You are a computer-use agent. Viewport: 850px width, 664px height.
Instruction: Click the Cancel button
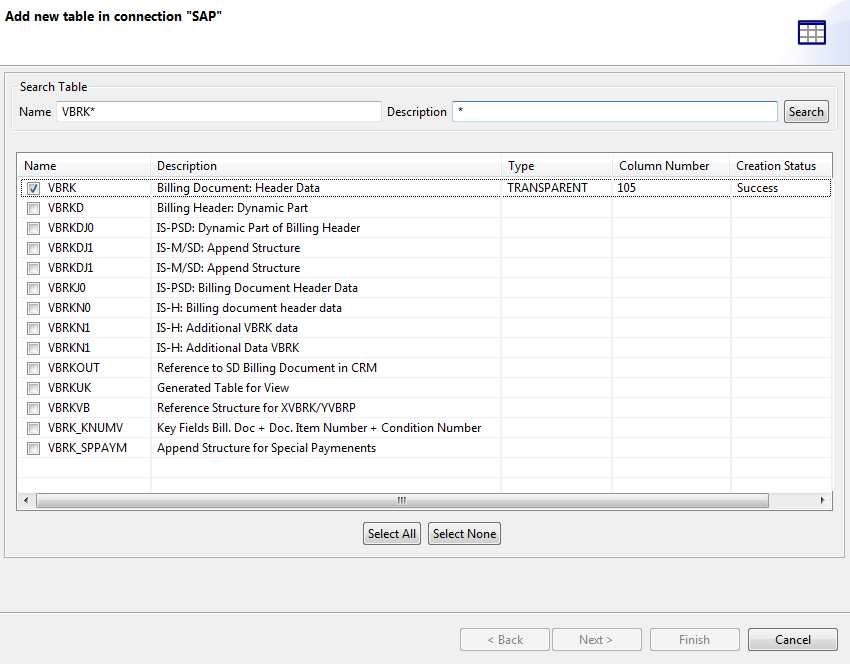pos(792,639)
